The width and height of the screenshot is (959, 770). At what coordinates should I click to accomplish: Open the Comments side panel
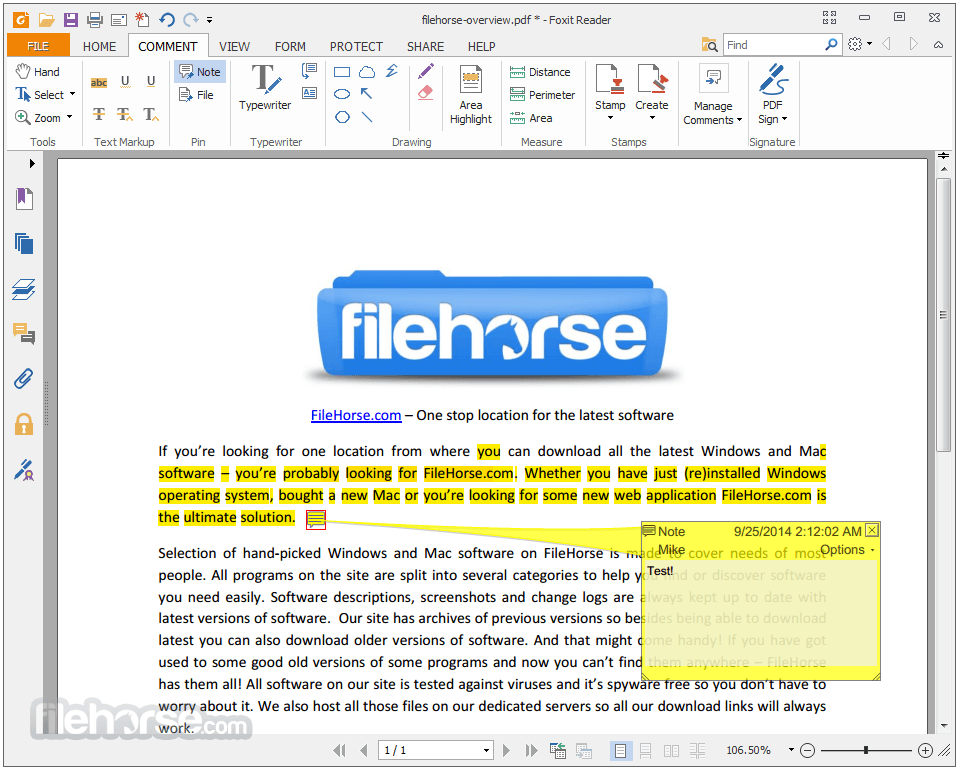click(24, 334)
